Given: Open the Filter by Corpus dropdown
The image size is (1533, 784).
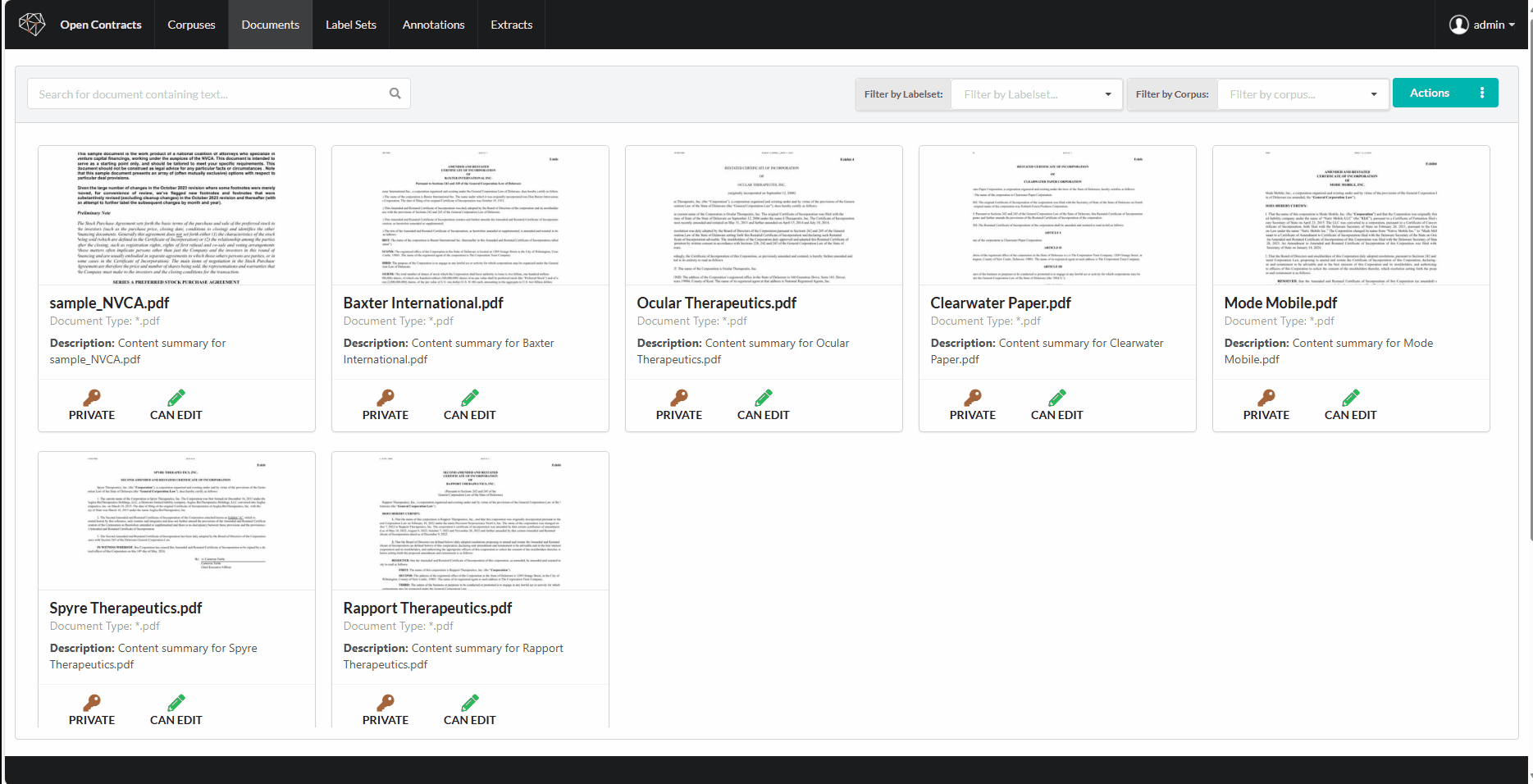Looking at the screenshot, I should coord(1303,94).
